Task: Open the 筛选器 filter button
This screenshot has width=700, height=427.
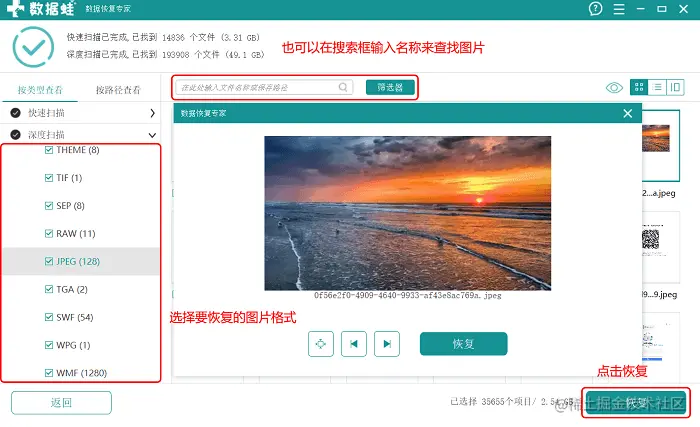Action: click(x=390, y=87)
